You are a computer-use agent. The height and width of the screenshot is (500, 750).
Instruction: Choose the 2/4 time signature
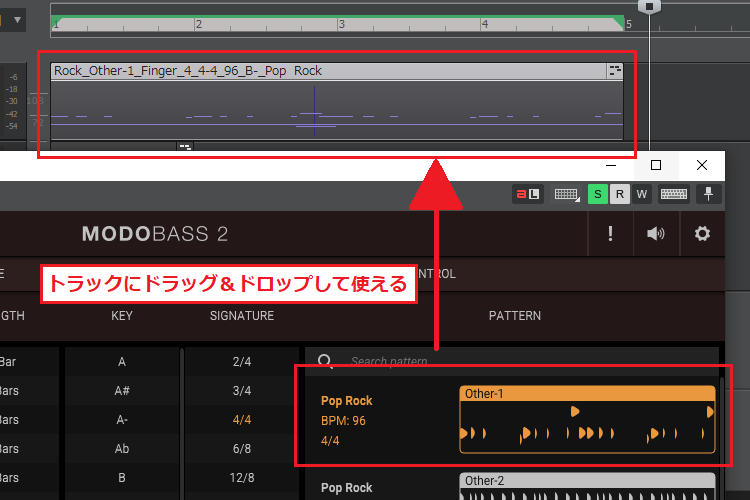coord(242,362)
